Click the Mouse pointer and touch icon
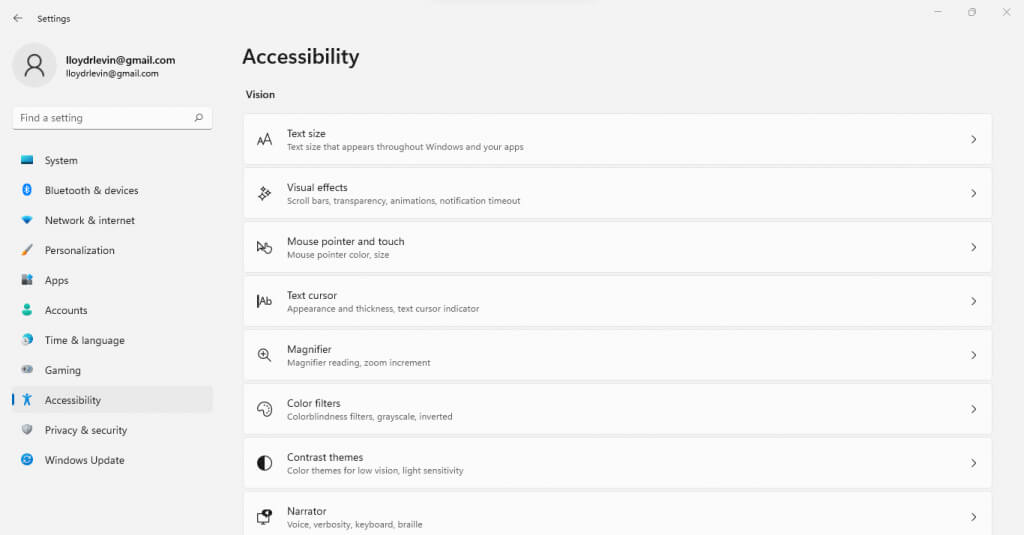The image size is (1024, 535). (x=264, y=247)
